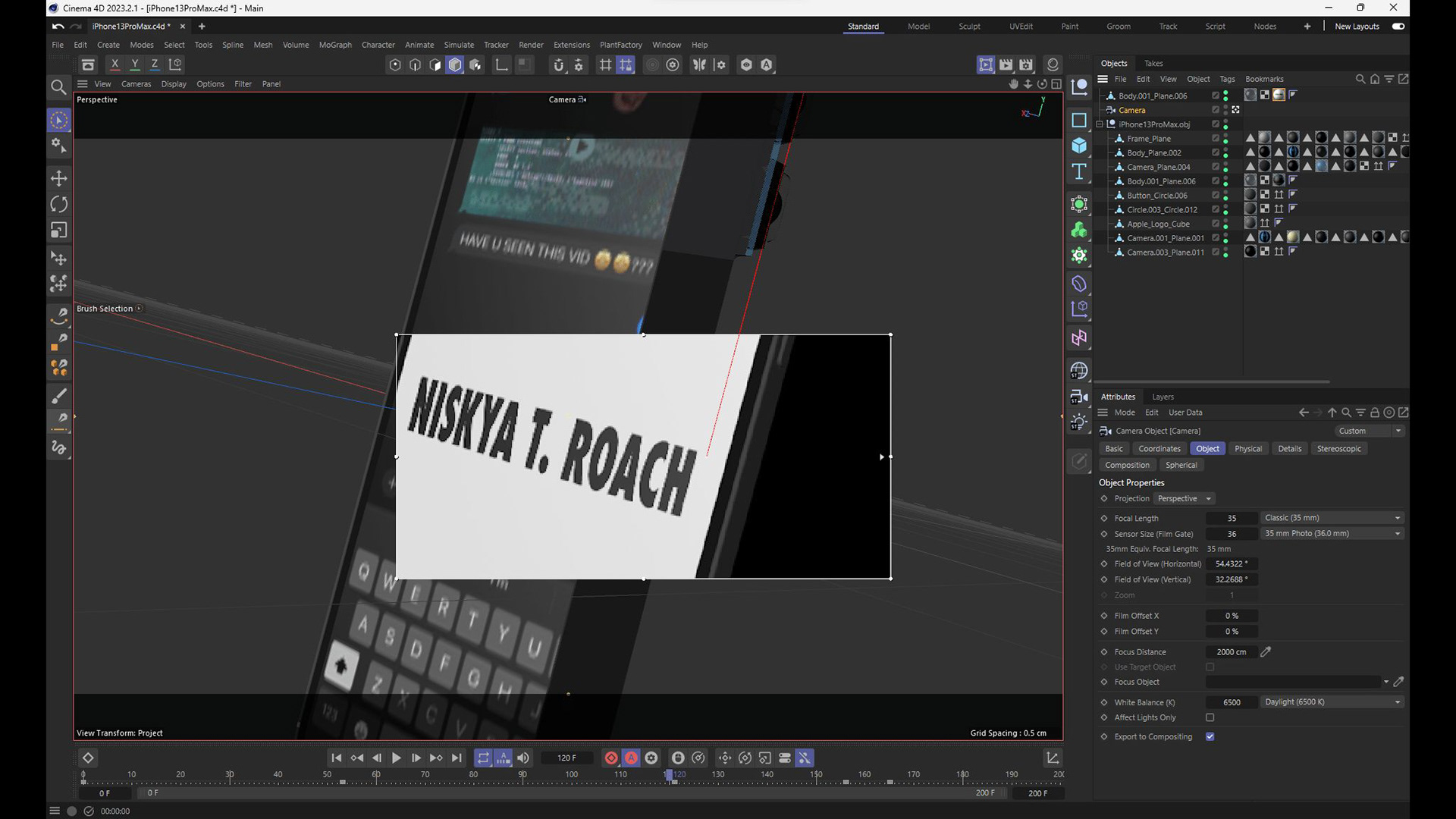Go to end of animation
Viewport: 1456px width, 819px height.
click(x=457, y=758)
